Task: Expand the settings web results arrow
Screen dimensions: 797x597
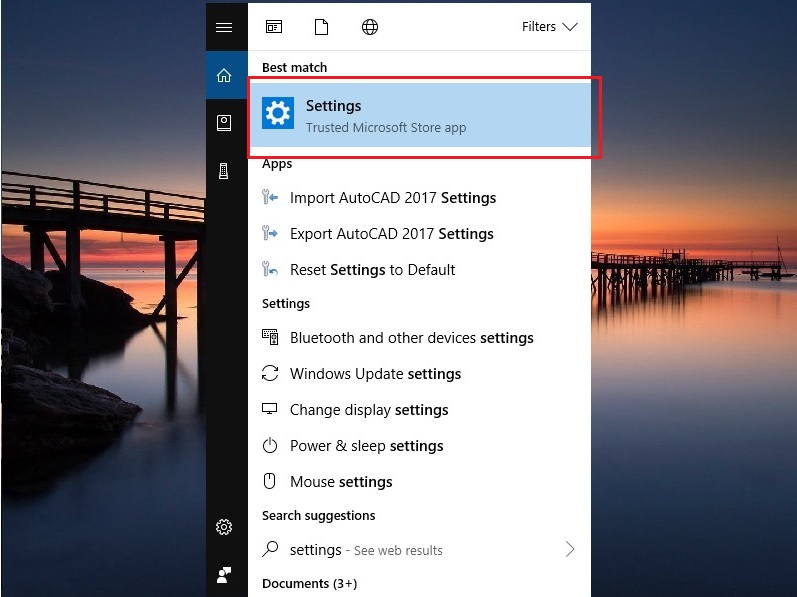Action: (x=570, y=549)
